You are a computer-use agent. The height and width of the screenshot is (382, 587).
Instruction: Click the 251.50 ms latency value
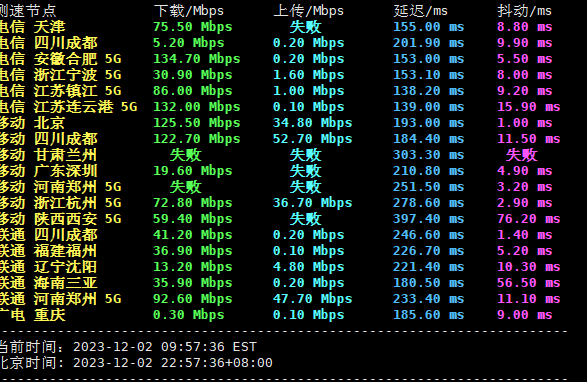click(x=429, y=187)
